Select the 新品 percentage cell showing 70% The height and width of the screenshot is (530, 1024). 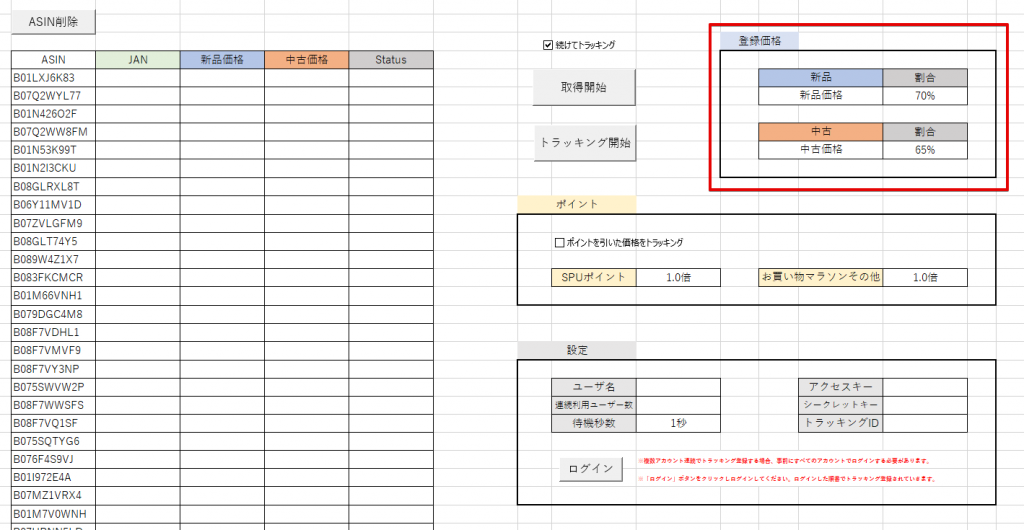(924, 96)
